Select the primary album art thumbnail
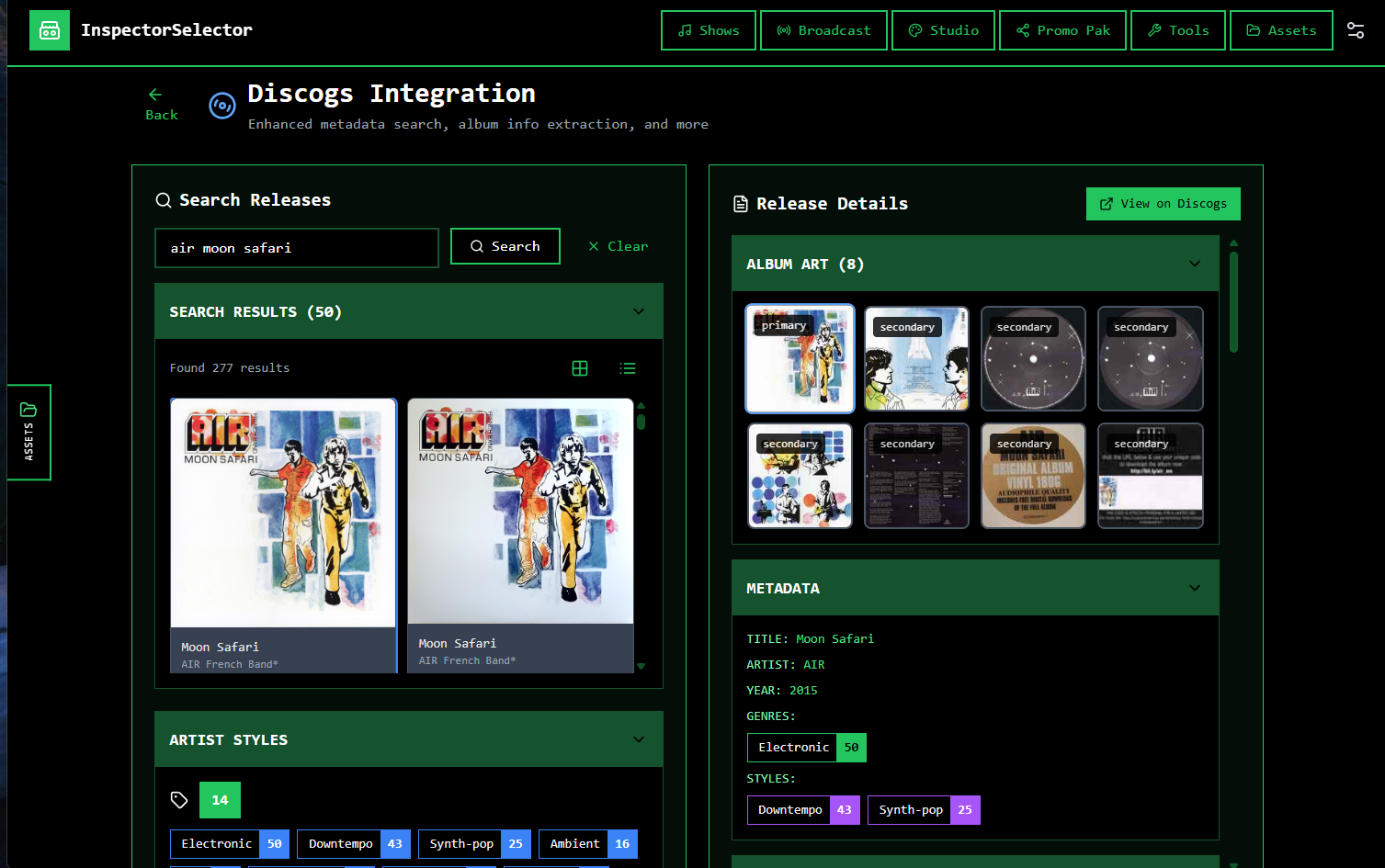 pos(800,359)
